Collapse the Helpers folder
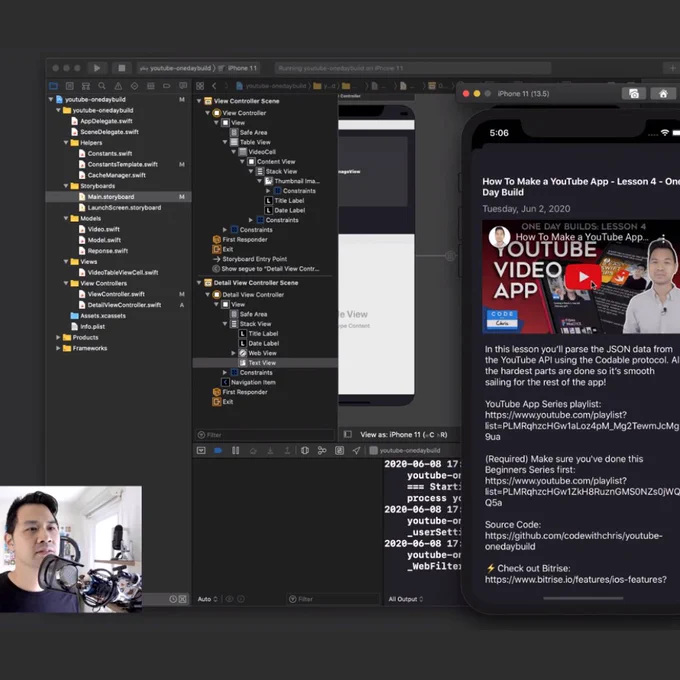This screenshot has width=680, height=680. click(66, 143)
